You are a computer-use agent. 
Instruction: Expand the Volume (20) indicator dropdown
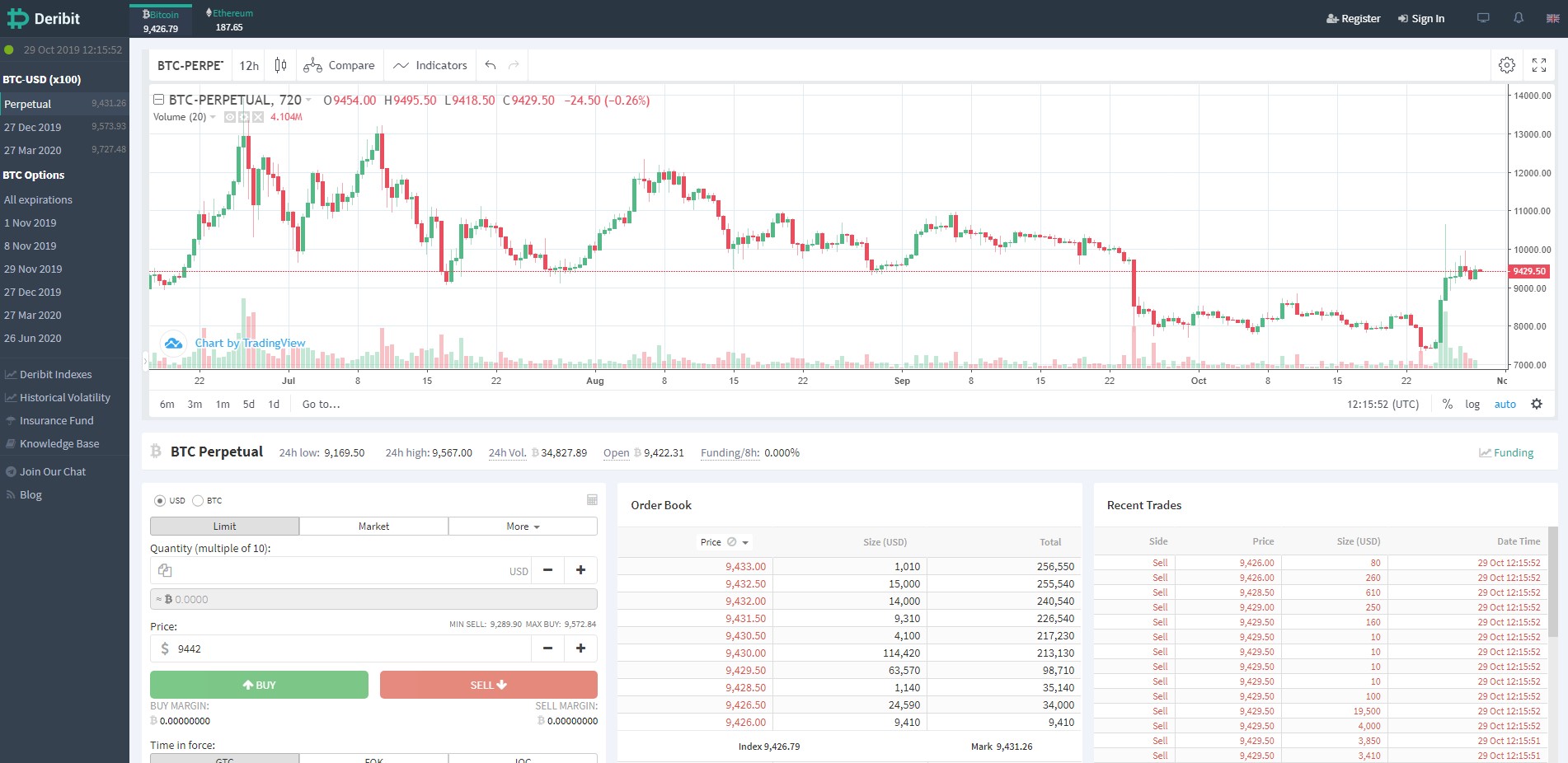[213, 117]
